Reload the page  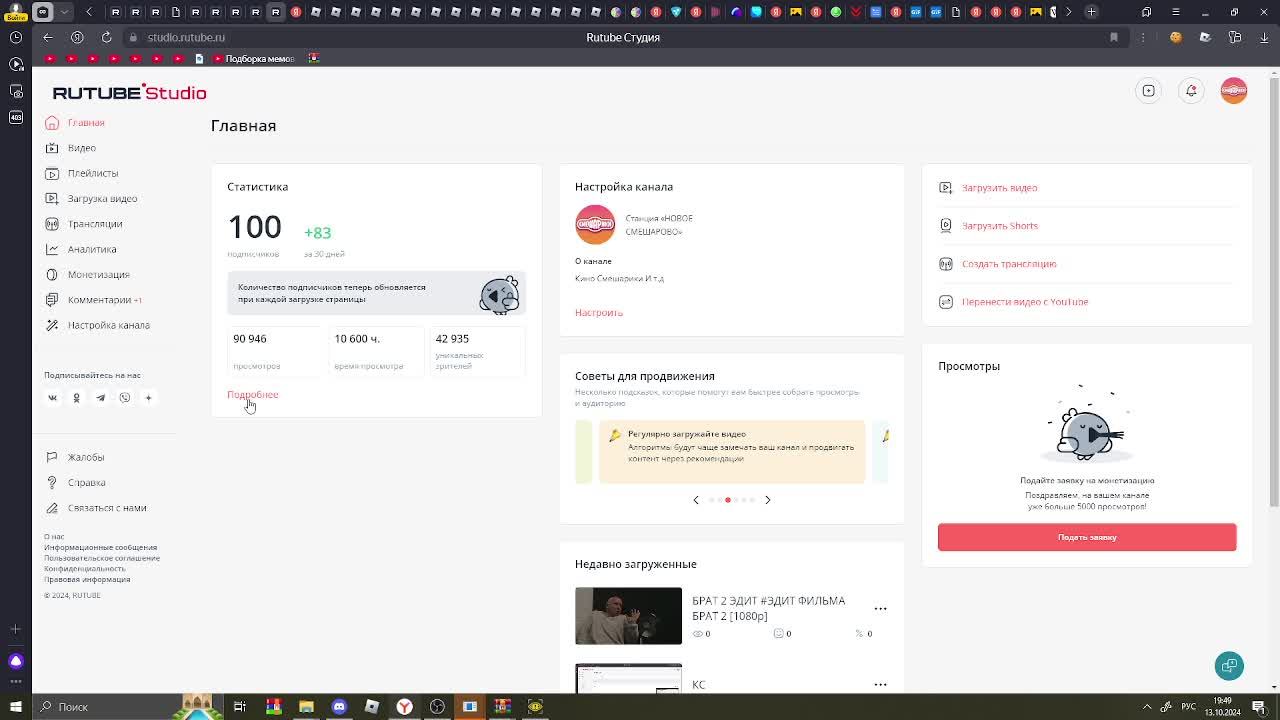tap(106, 37)
